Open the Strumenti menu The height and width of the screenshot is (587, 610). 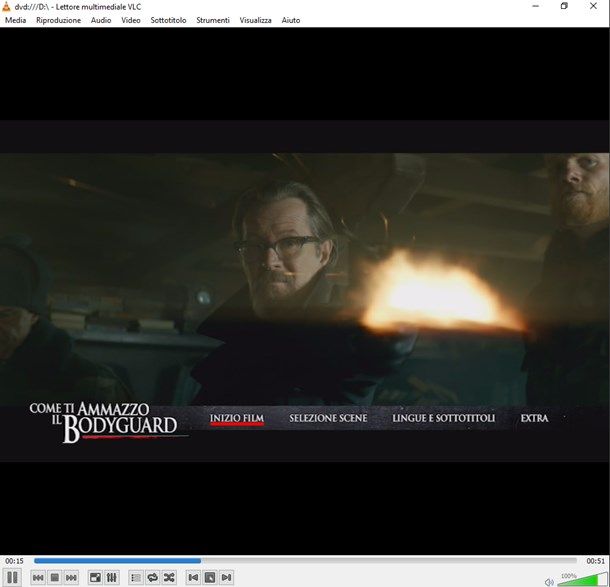pyautogui.click(x=213, y=20)
